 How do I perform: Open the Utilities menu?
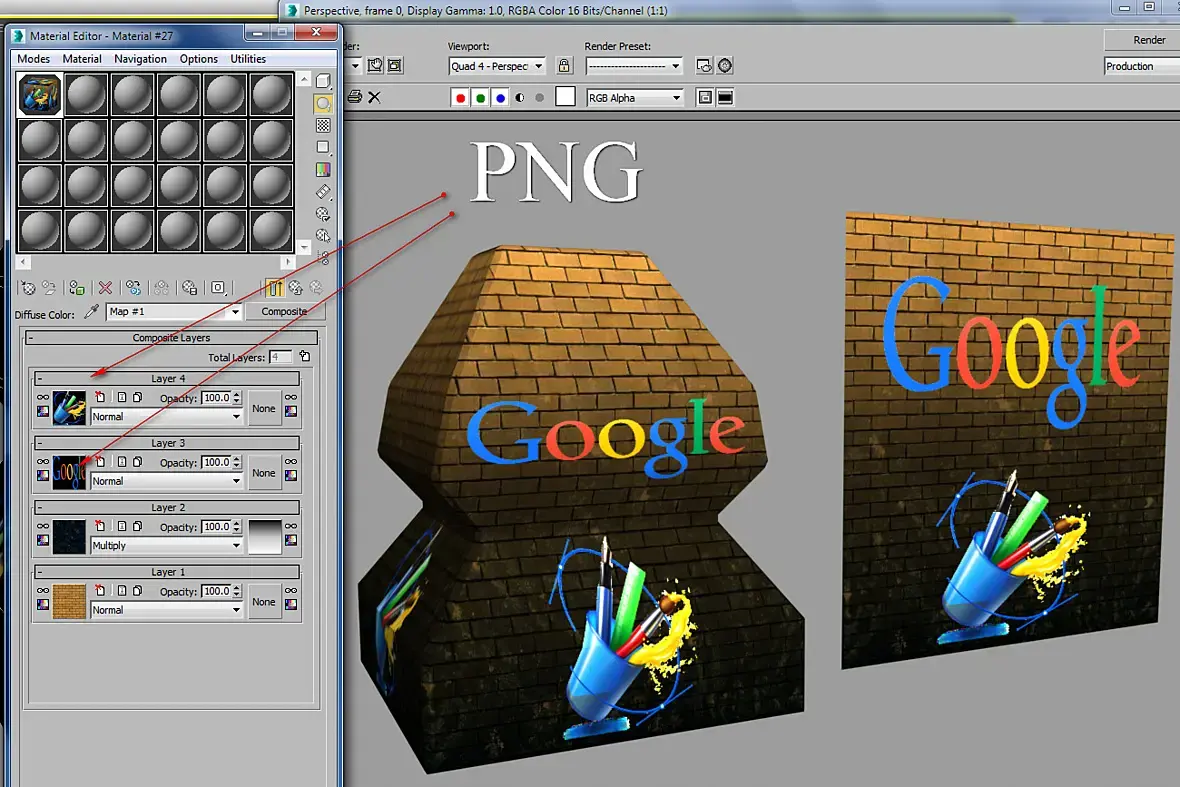click(248, 59)
